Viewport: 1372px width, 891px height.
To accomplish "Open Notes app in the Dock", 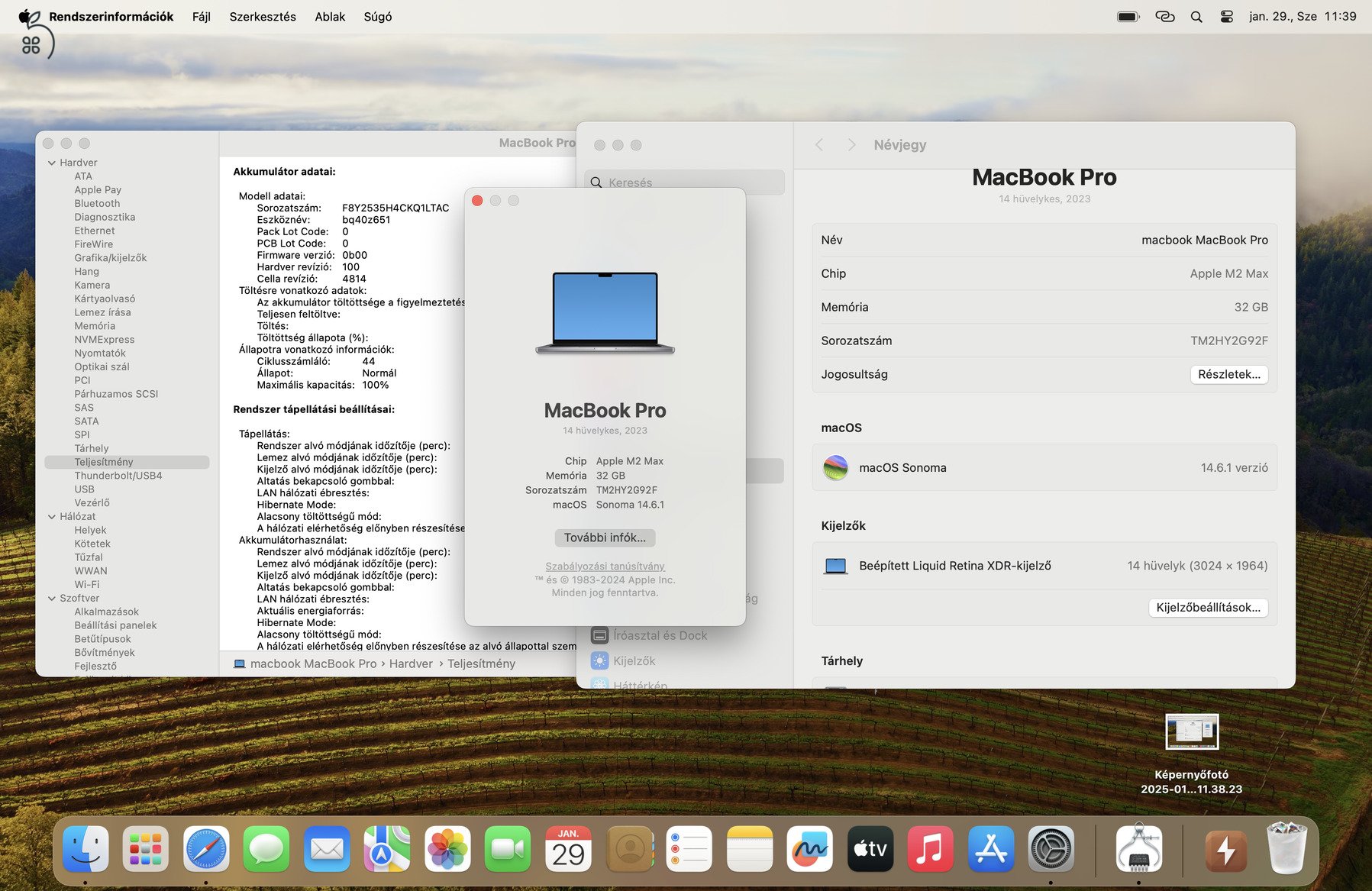I will click(x=750, y=848).
